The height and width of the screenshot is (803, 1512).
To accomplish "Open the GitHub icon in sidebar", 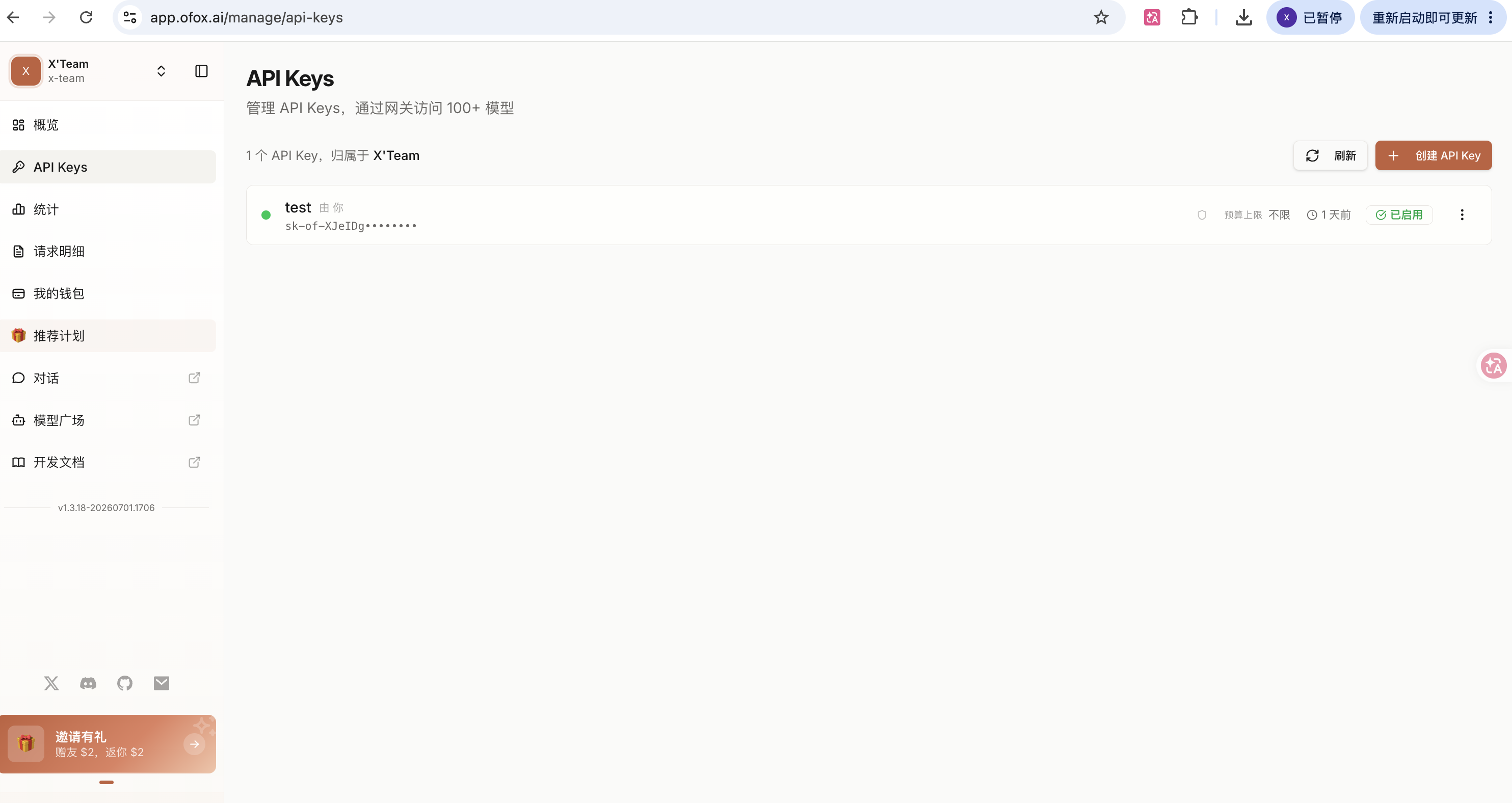I will coord(125,683).
